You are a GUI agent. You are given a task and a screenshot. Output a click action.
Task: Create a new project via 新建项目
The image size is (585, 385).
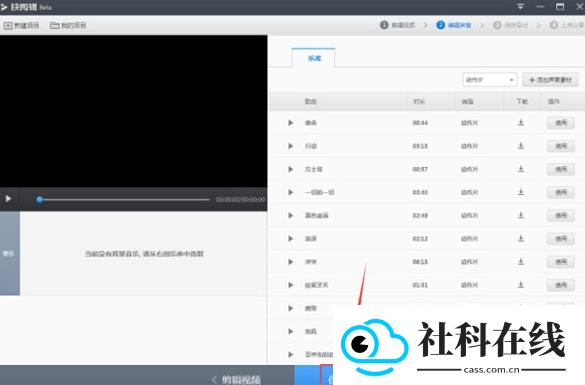(21, 25)
